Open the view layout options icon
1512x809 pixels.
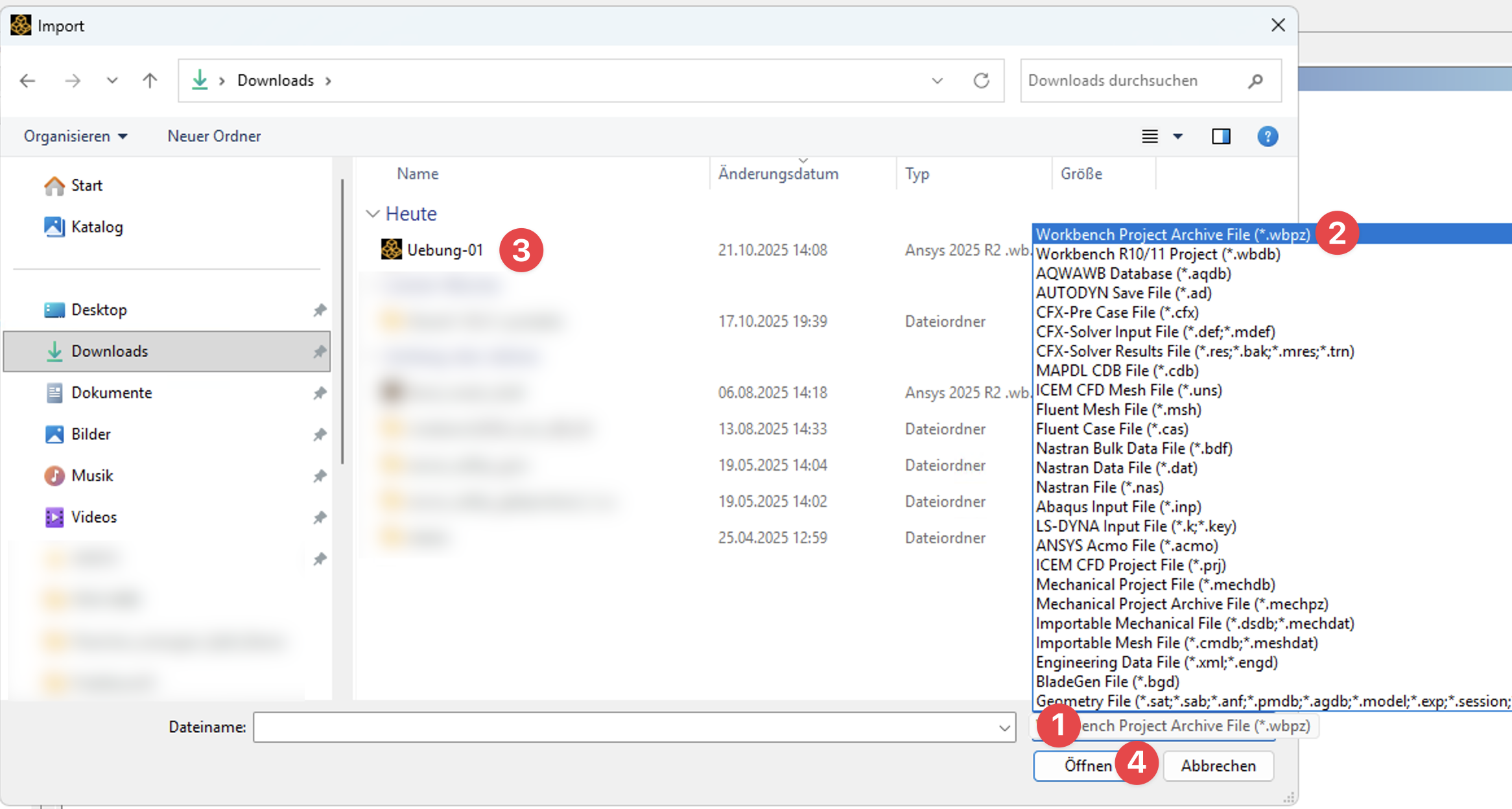[1150, 136]
